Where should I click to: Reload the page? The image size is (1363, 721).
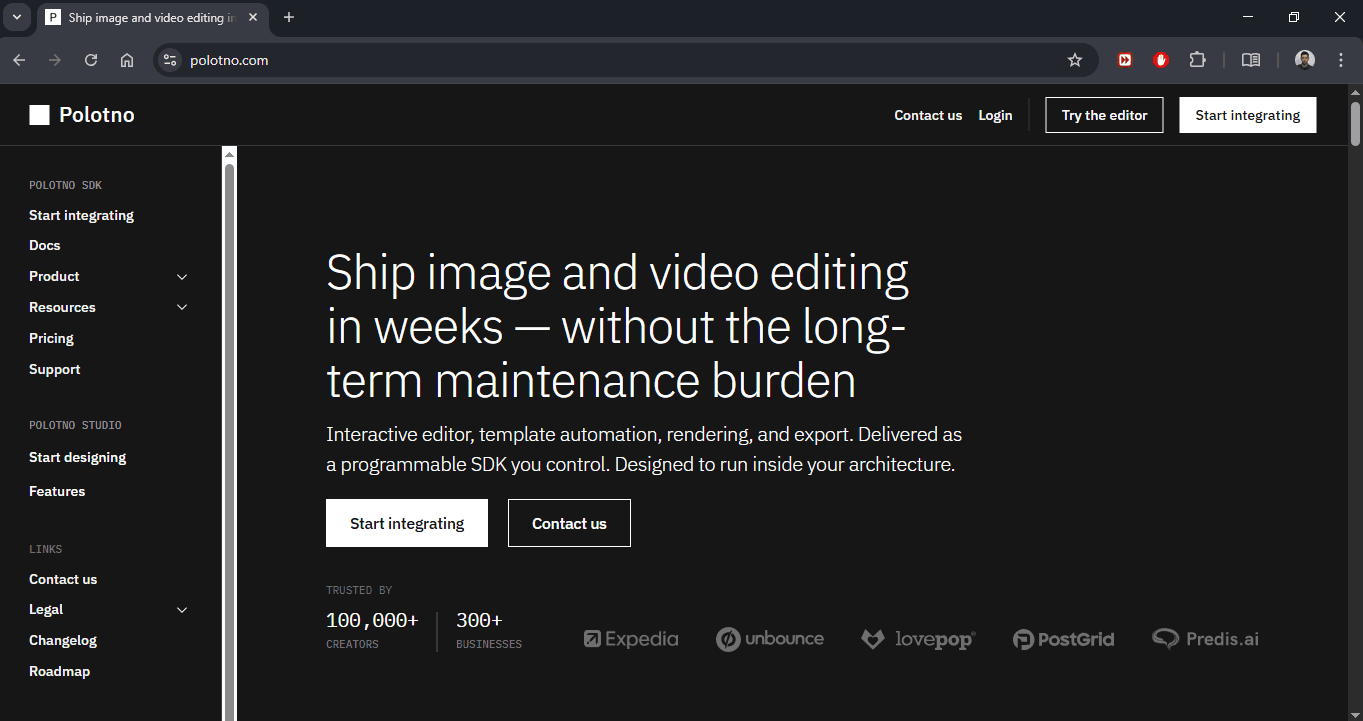tap(91, 60)
